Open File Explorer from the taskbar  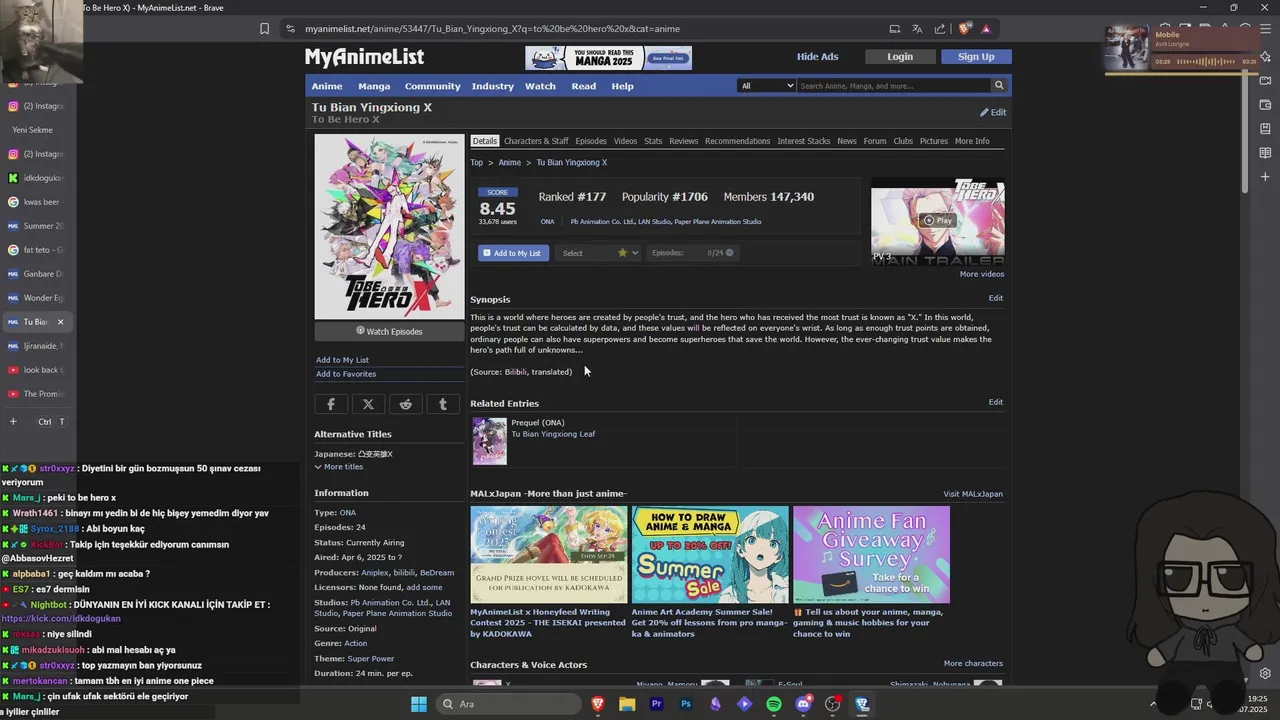(627, 704)
